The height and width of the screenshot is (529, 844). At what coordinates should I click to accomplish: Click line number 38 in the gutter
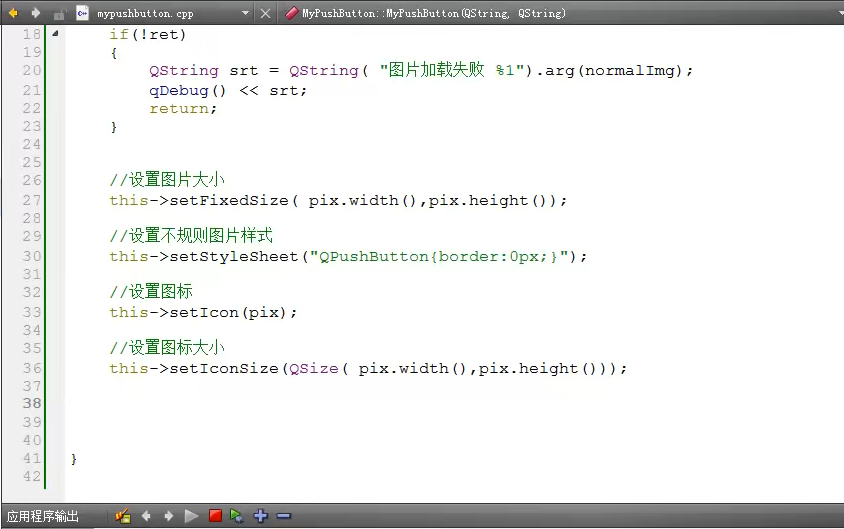click(31, 403)
